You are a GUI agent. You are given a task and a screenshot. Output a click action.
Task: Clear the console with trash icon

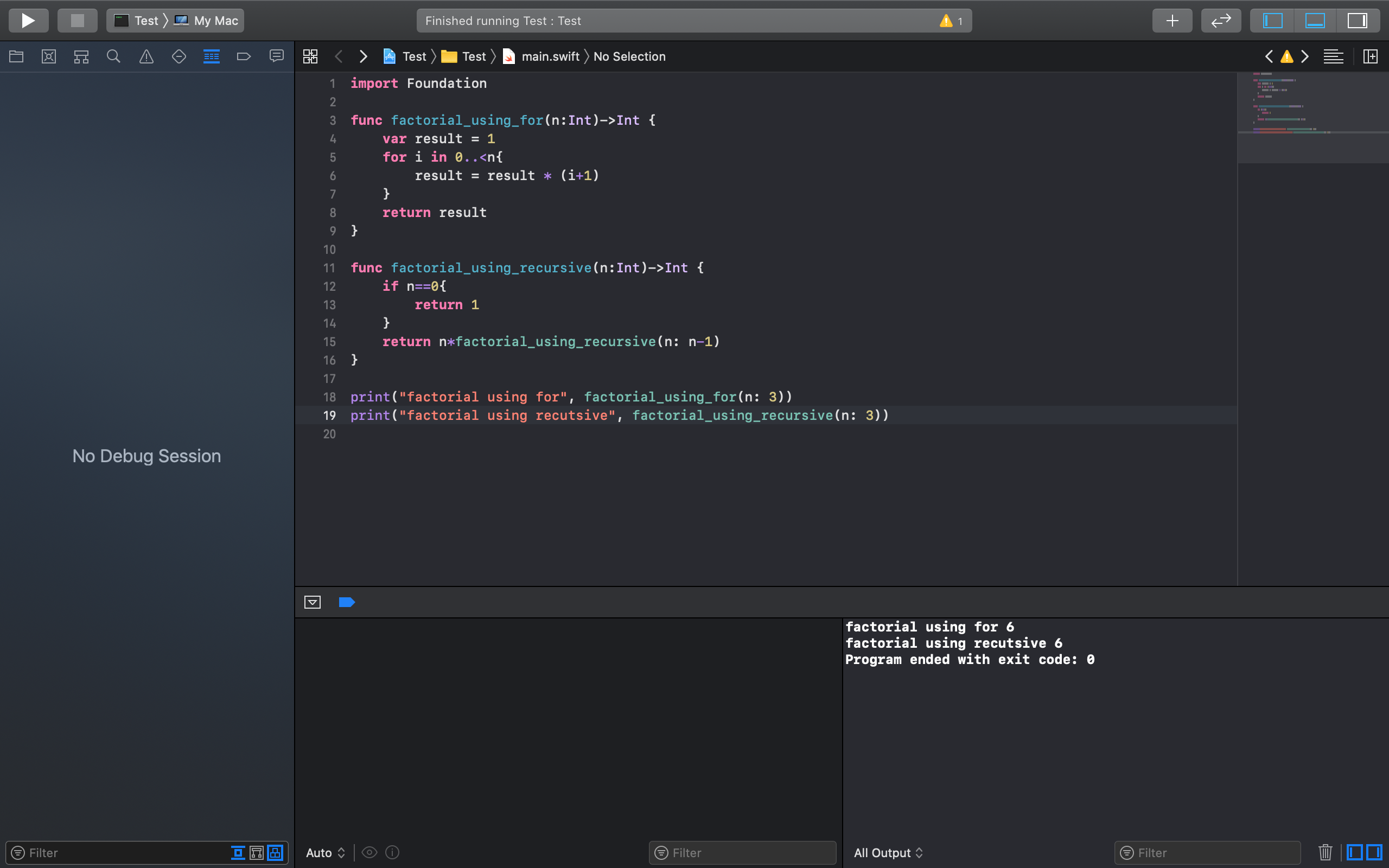(x=1326, y=852)
